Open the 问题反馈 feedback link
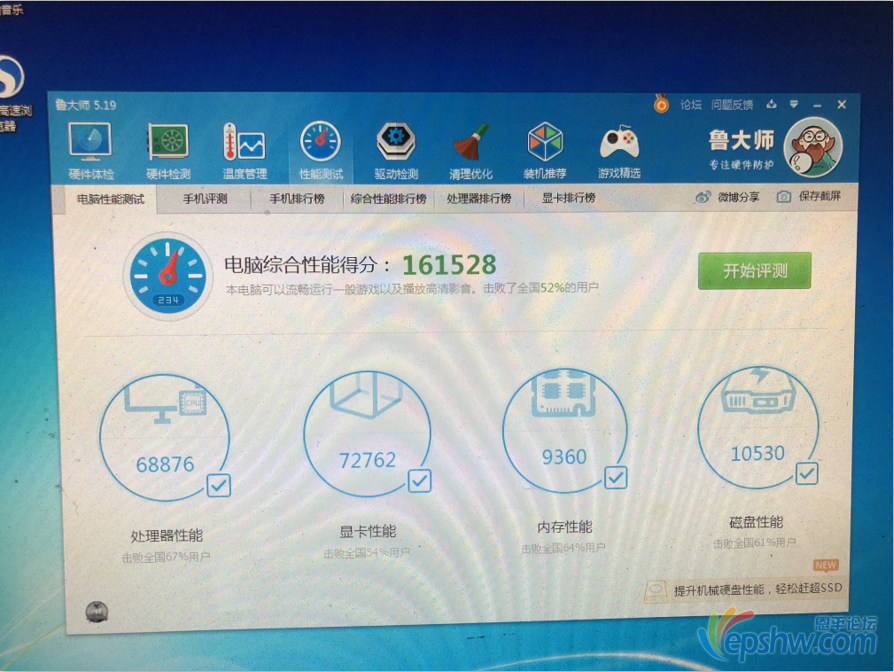The image size is (894, 672). [x=732, y=105]
